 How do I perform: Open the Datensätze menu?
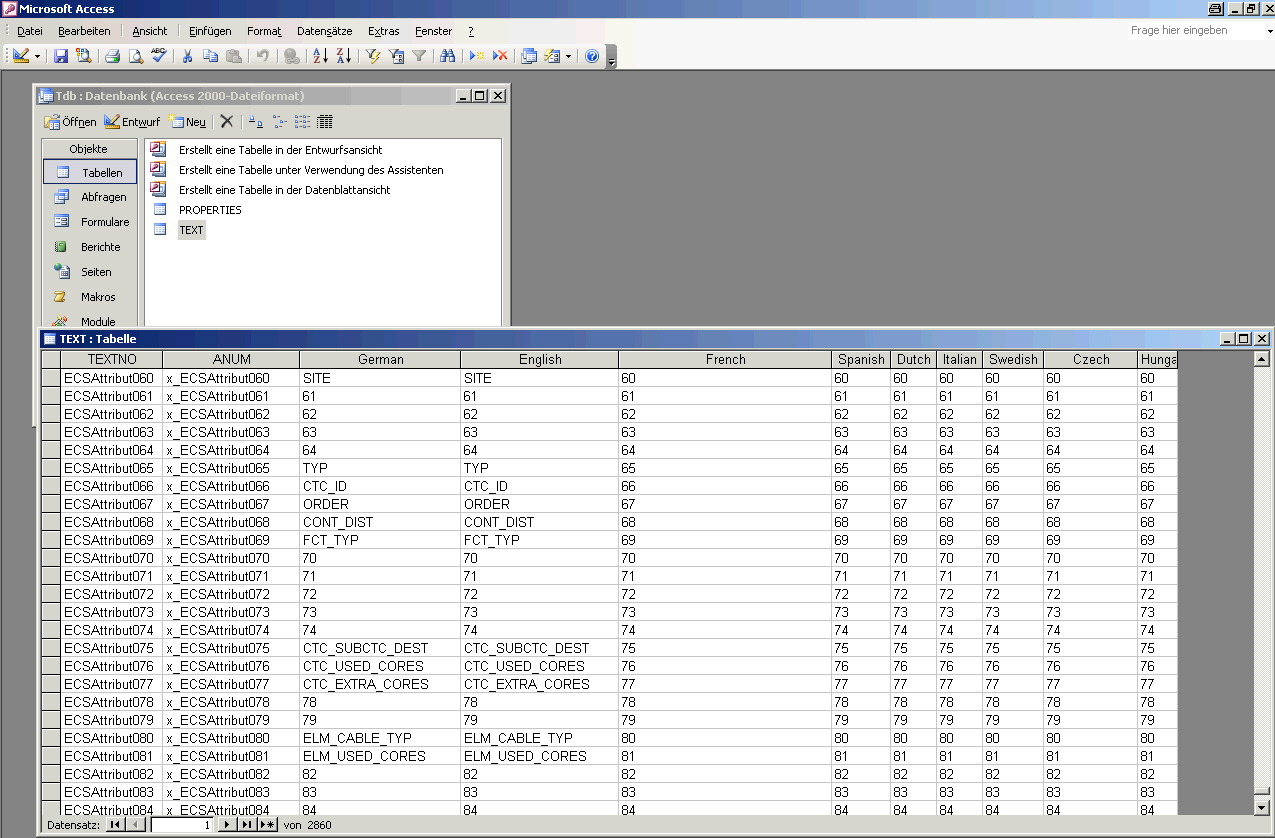pyautogui.click(x=325, y=31)
